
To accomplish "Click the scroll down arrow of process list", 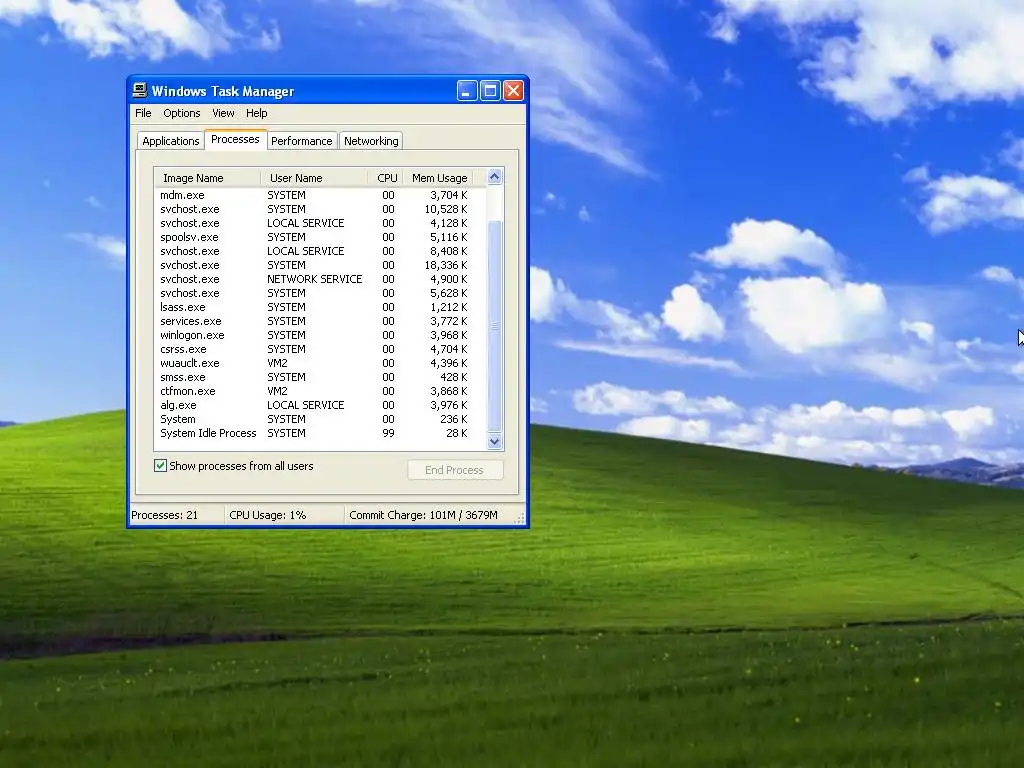I will tap(494, 441).
